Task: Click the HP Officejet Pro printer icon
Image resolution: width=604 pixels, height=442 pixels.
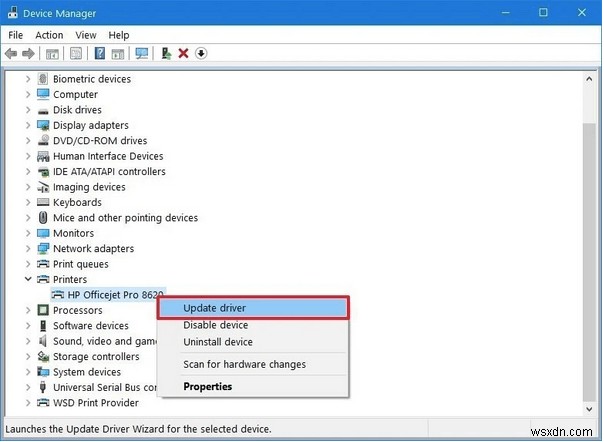Action: tap(58, 295)
